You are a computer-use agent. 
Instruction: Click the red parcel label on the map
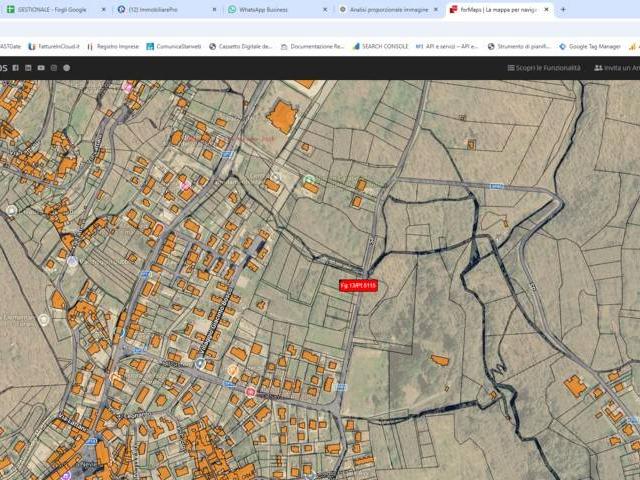click(358, 286)
